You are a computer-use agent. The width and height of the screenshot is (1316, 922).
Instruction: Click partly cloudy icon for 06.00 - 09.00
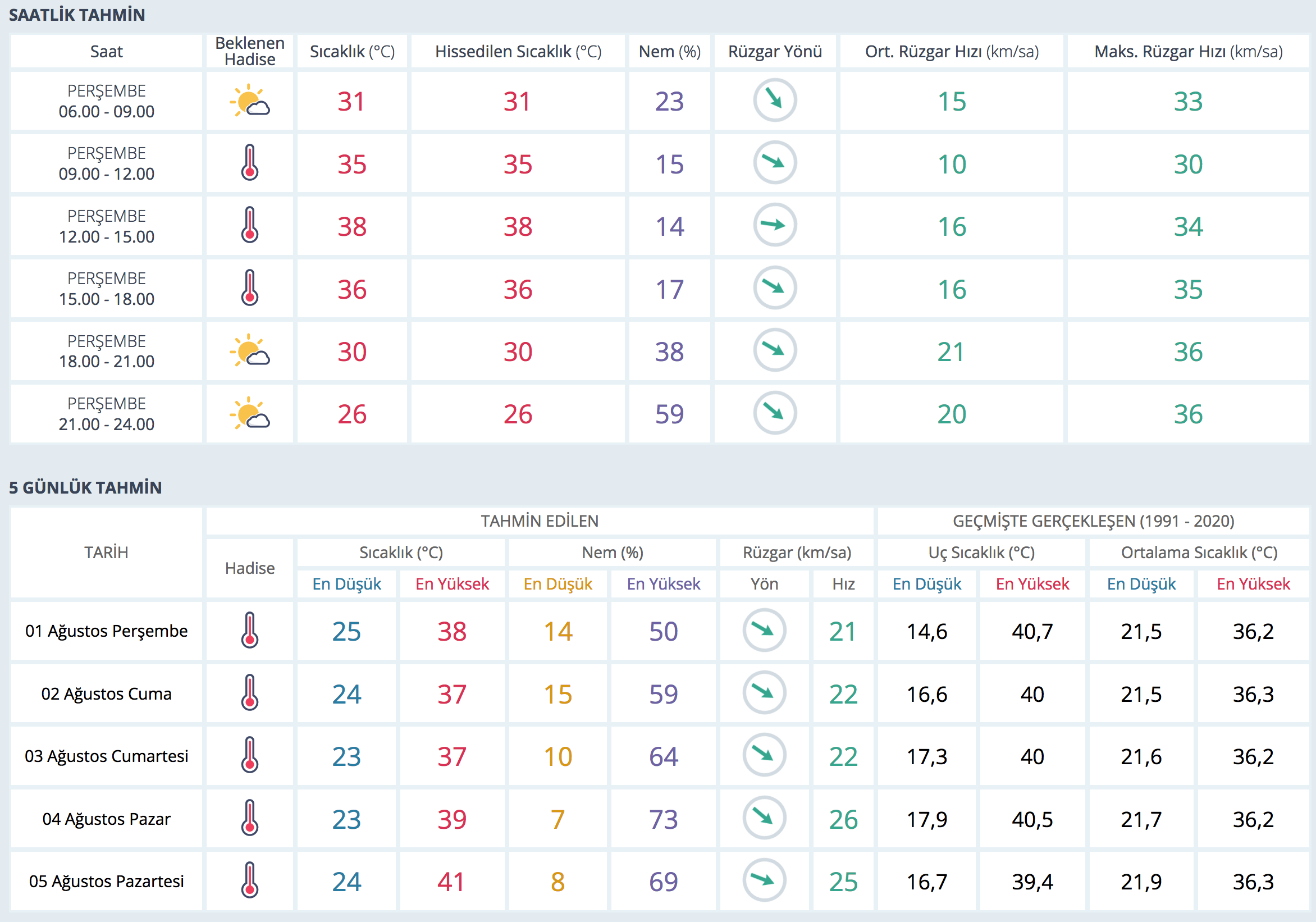click(250, 101)
